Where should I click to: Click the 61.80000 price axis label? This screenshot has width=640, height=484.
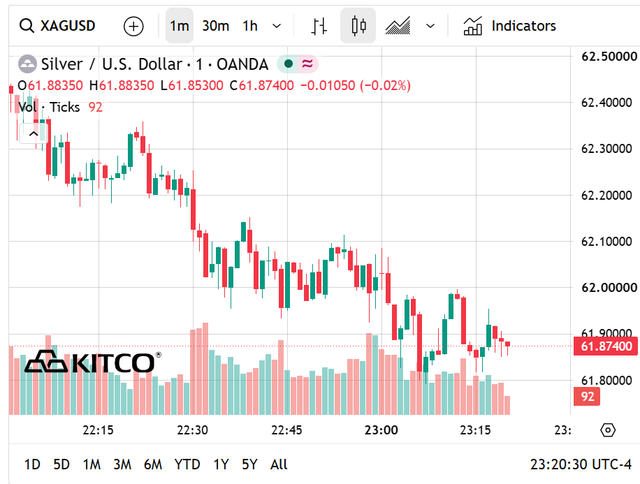(x=607, y=381)
